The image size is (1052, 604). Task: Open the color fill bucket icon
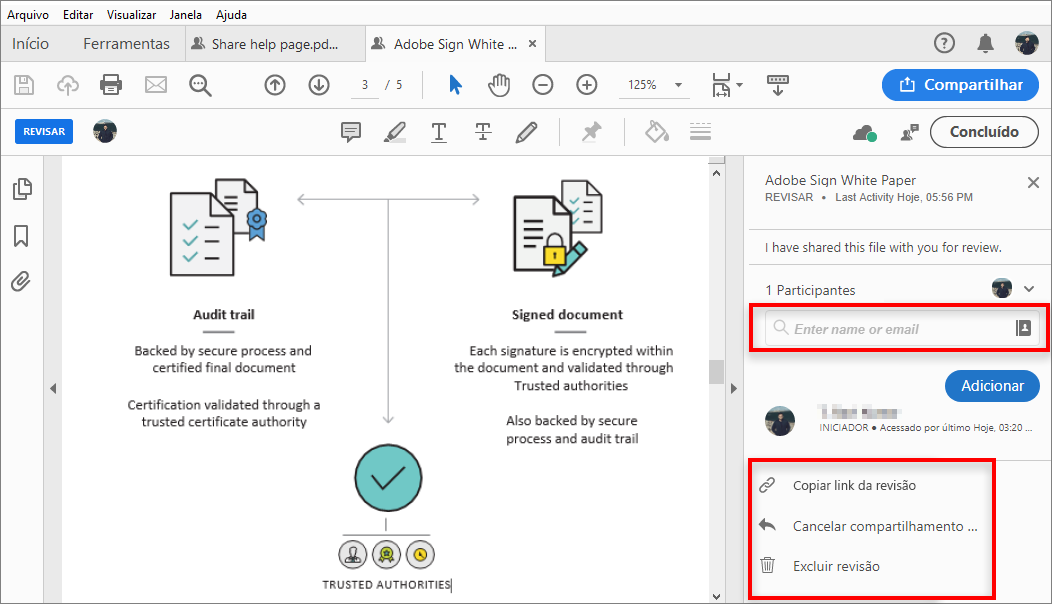pyautogui.click(x=657, y=132)
